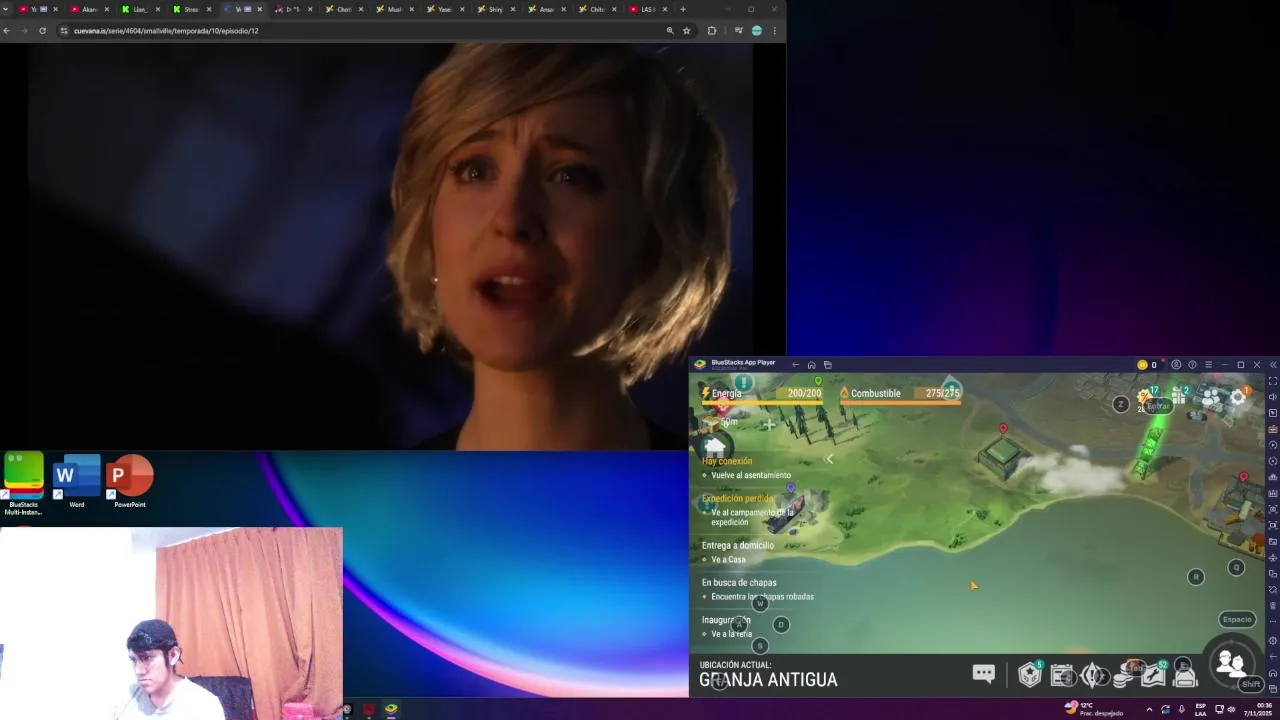
Task: Open the wrench blueprint icon with 52 badge
Action: tap(1153, 675)
